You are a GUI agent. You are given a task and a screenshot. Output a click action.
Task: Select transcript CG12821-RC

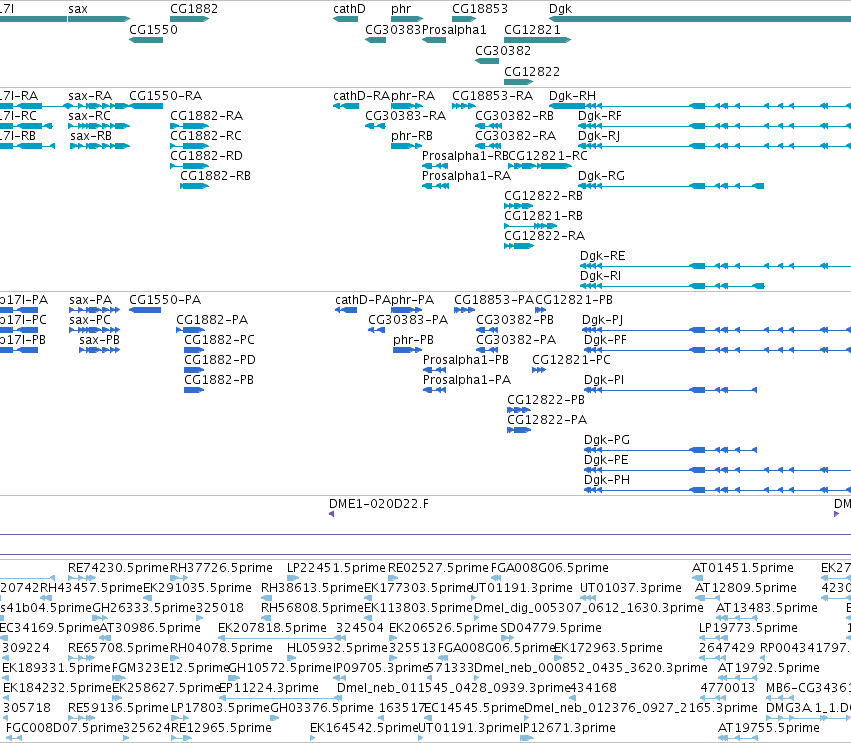click(x=548, y=156)
